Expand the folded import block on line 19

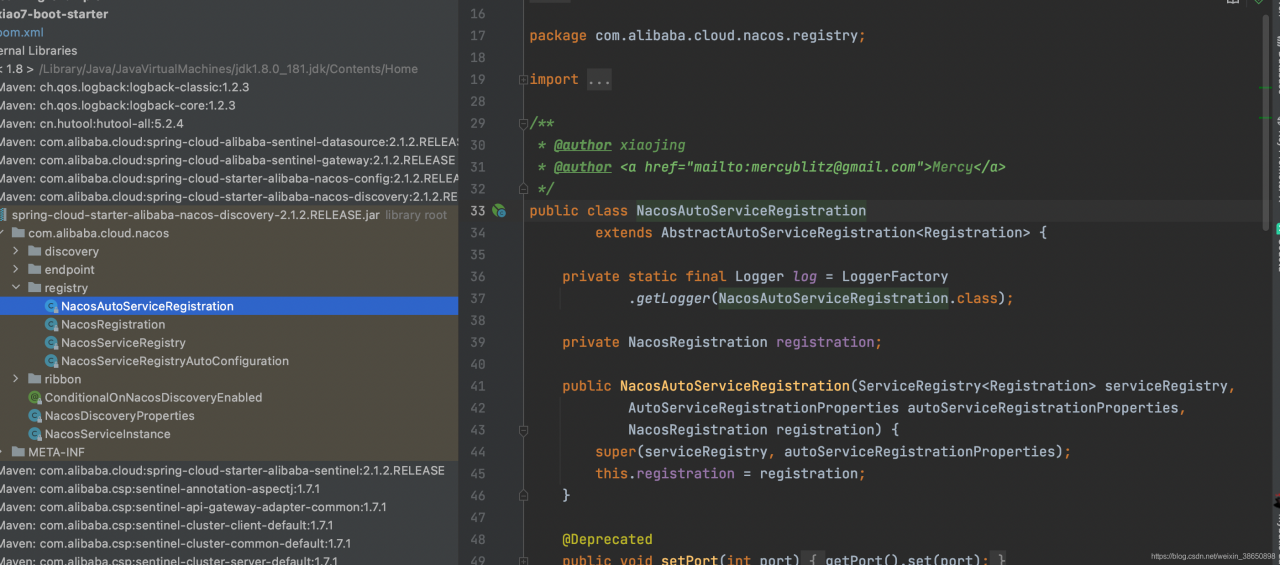(523, 79)
